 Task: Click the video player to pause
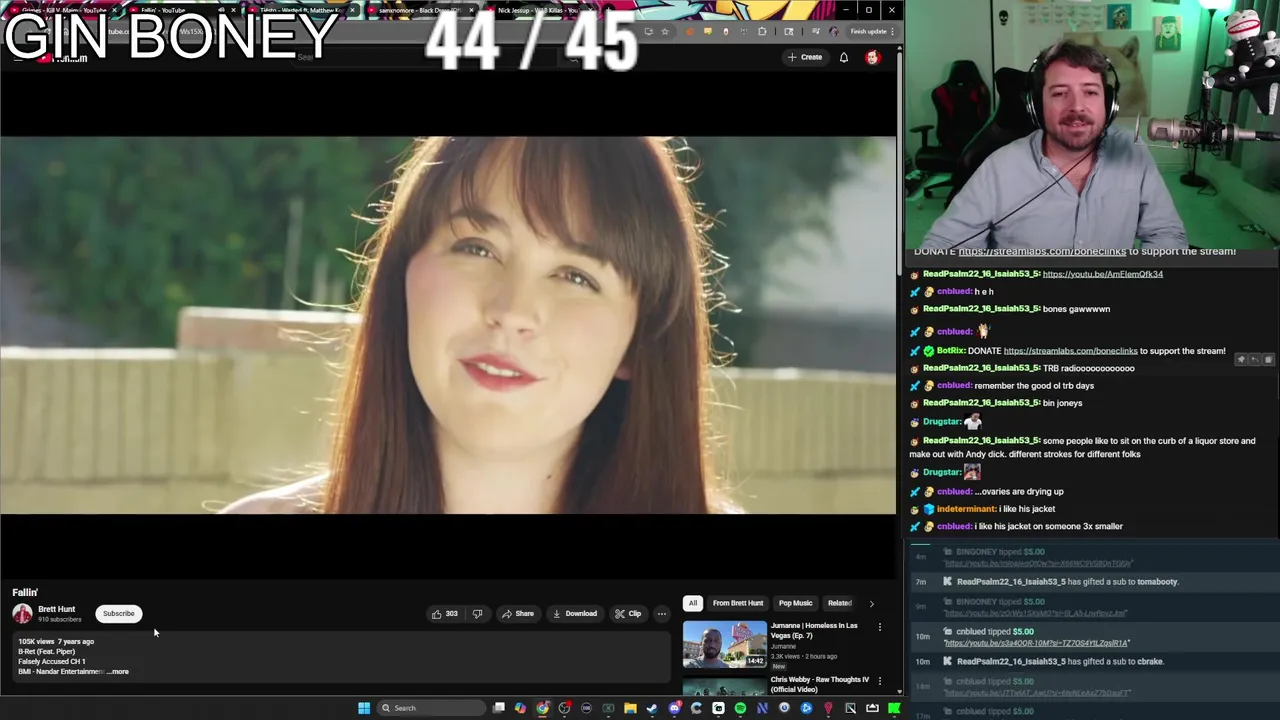click(448, 325)
